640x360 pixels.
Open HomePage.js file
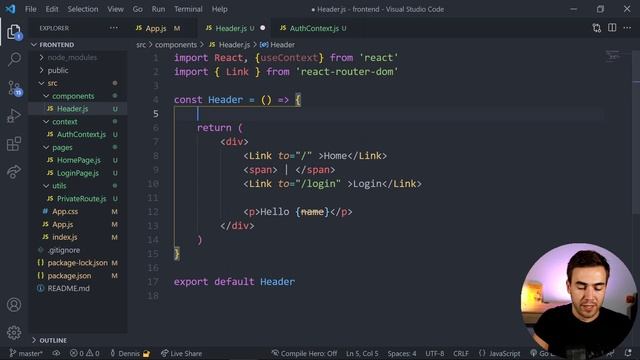point(78,160)
